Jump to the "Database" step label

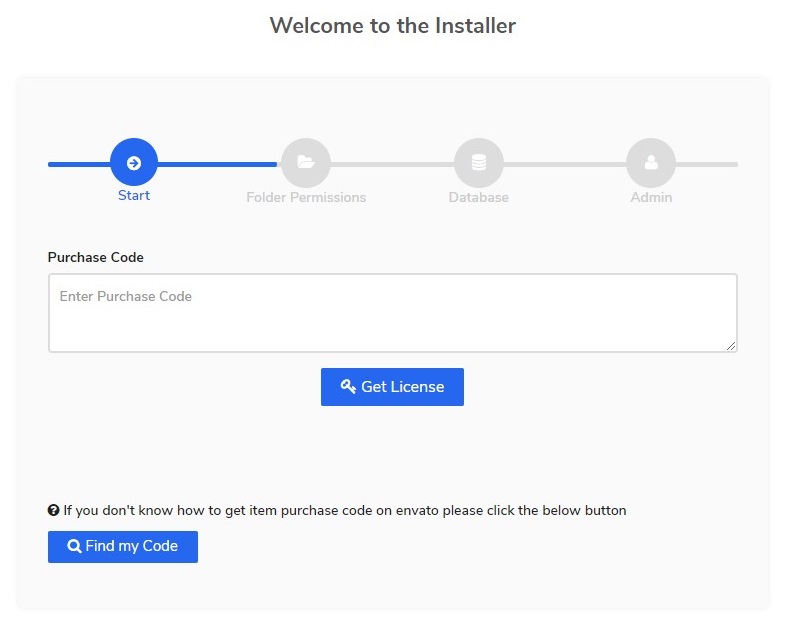point(478,198)
